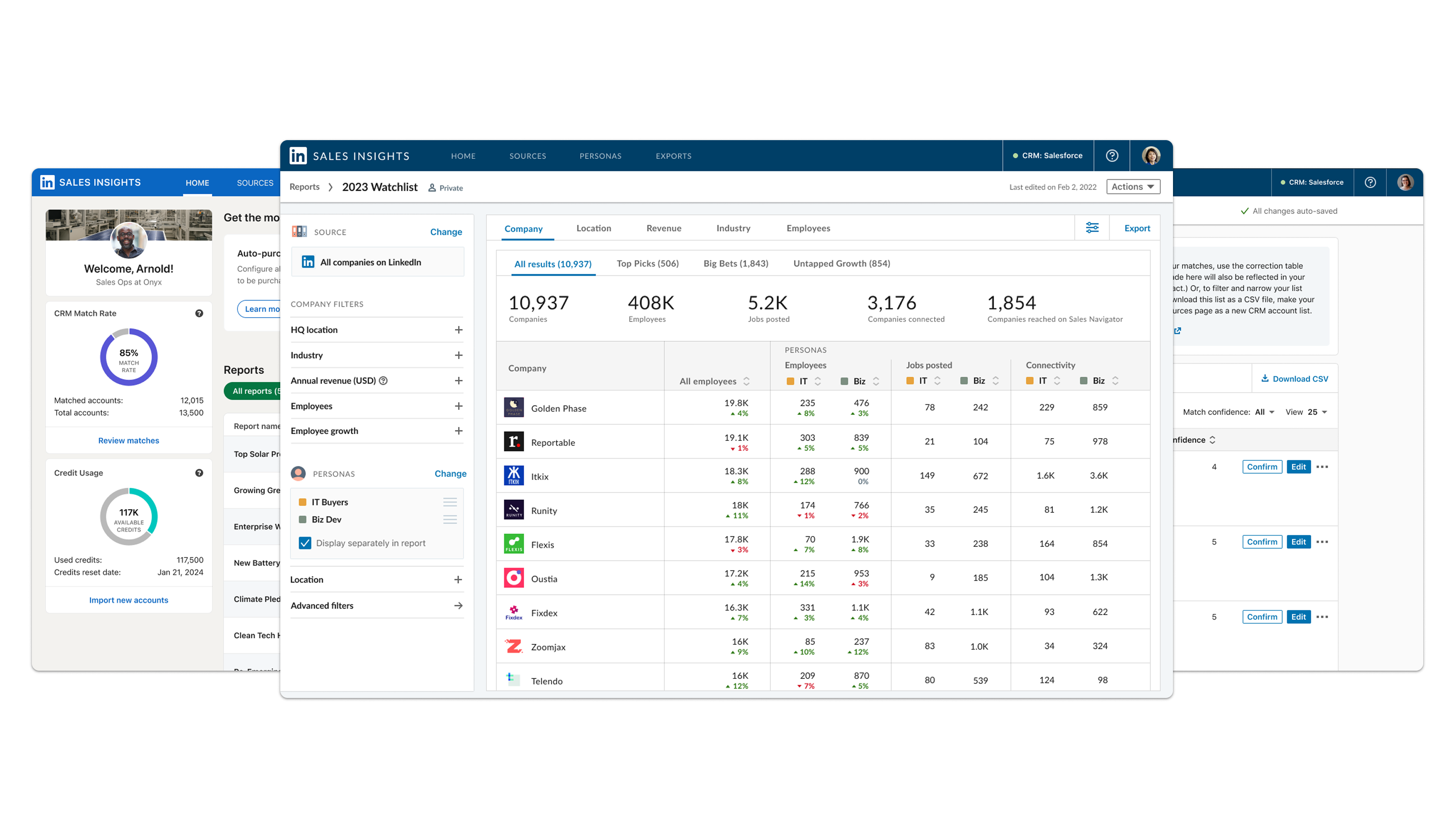Click the IT Buyers reorder handle icon
This screenshot has width=1456, height=819.
click(x=450, y=502)
